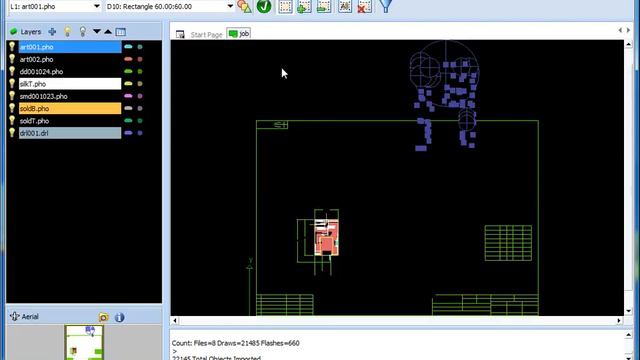This screenshot has height=360, width=640.
Task: Click the green Layers panel icon
Action: tap(14, 31)
